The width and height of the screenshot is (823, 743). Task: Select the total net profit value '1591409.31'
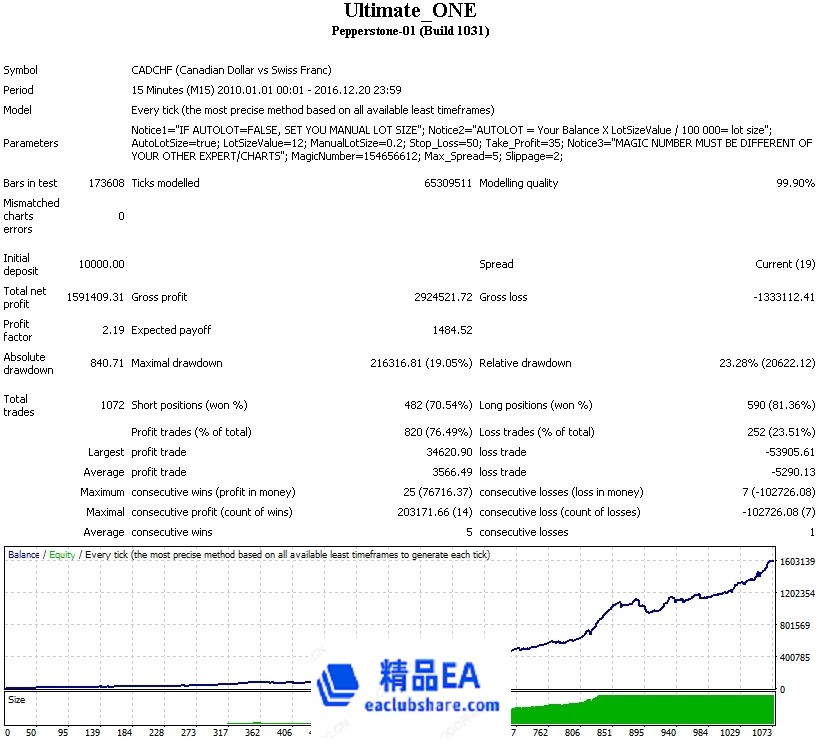(x=95, y=298)
